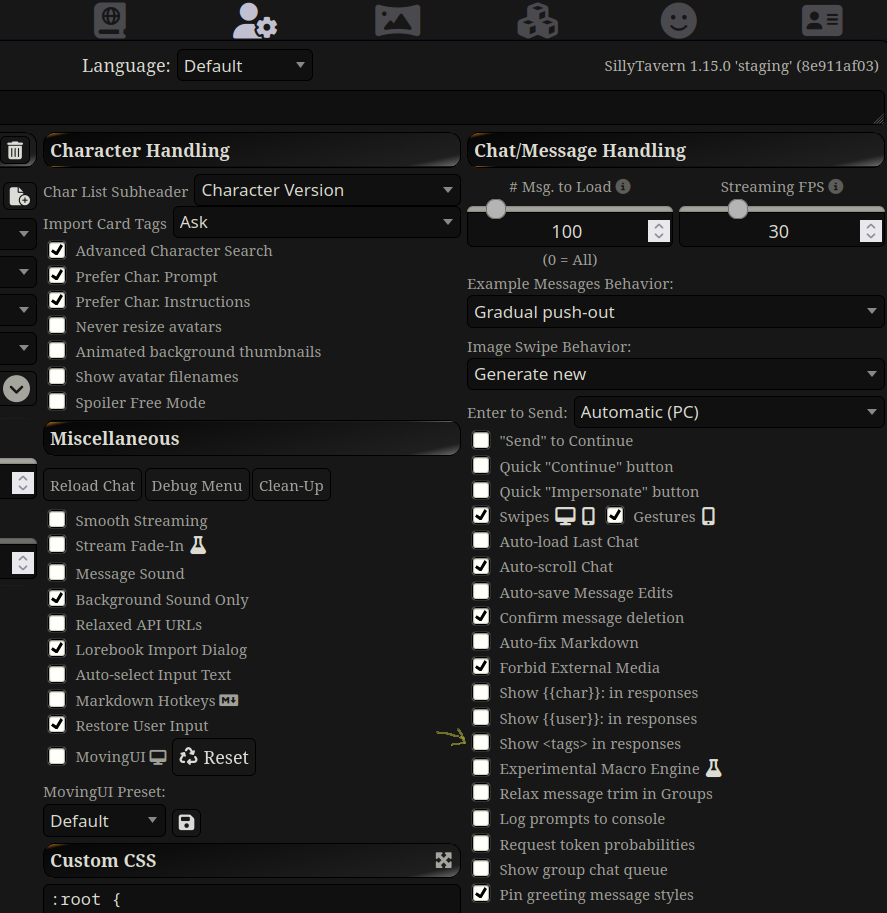Open Example Messages Behavior dropdown
Screen dimensions: 887x913
(x=676, y=312)
